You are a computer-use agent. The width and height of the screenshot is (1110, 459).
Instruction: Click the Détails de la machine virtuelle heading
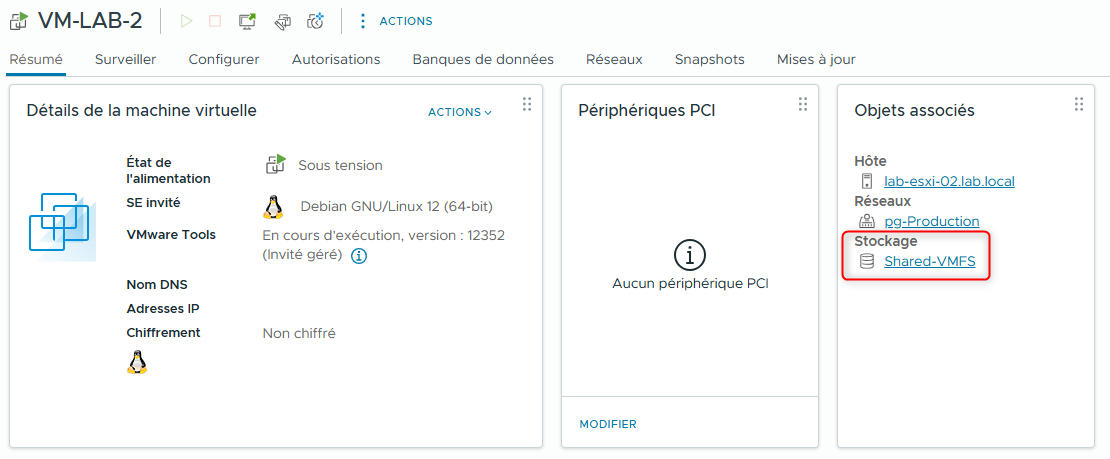click(142, 110)
